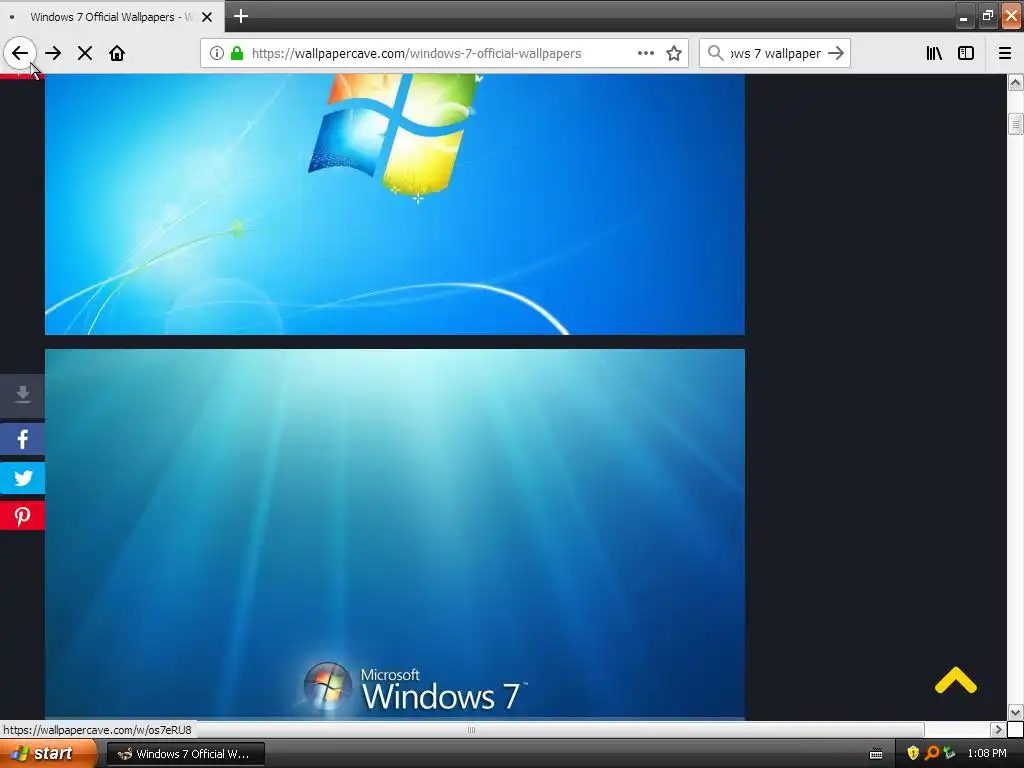Jump to top with yellow chevron arrow
Image resolution: width=1024 pixels, height=768 pixels.
click(x=955, y=680)
